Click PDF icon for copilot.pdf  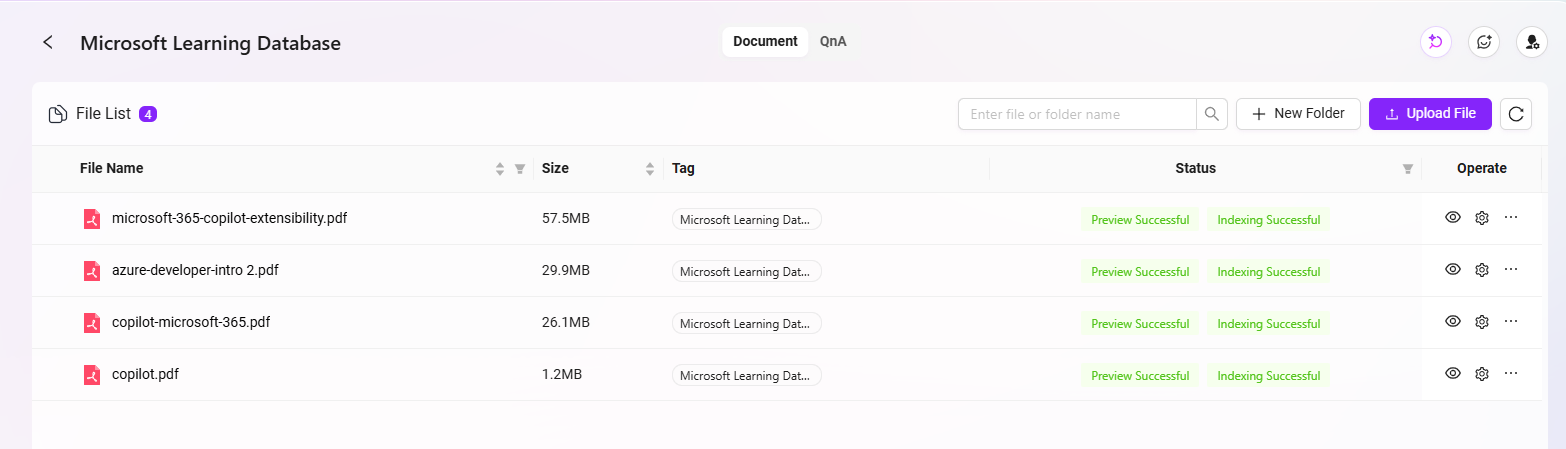click(92, 375)
